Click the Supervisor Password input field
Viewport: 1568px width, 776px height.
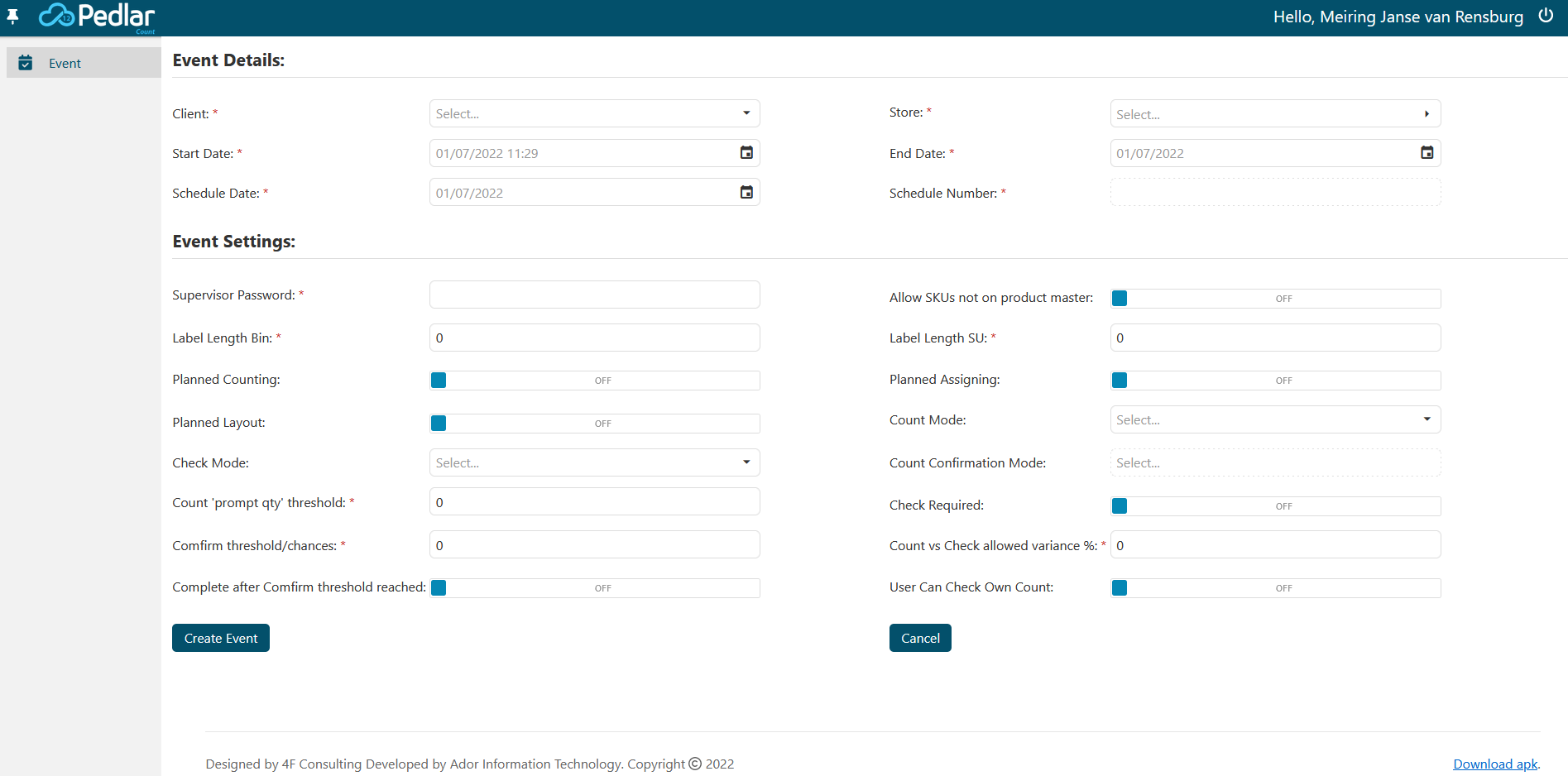(594, 295)
